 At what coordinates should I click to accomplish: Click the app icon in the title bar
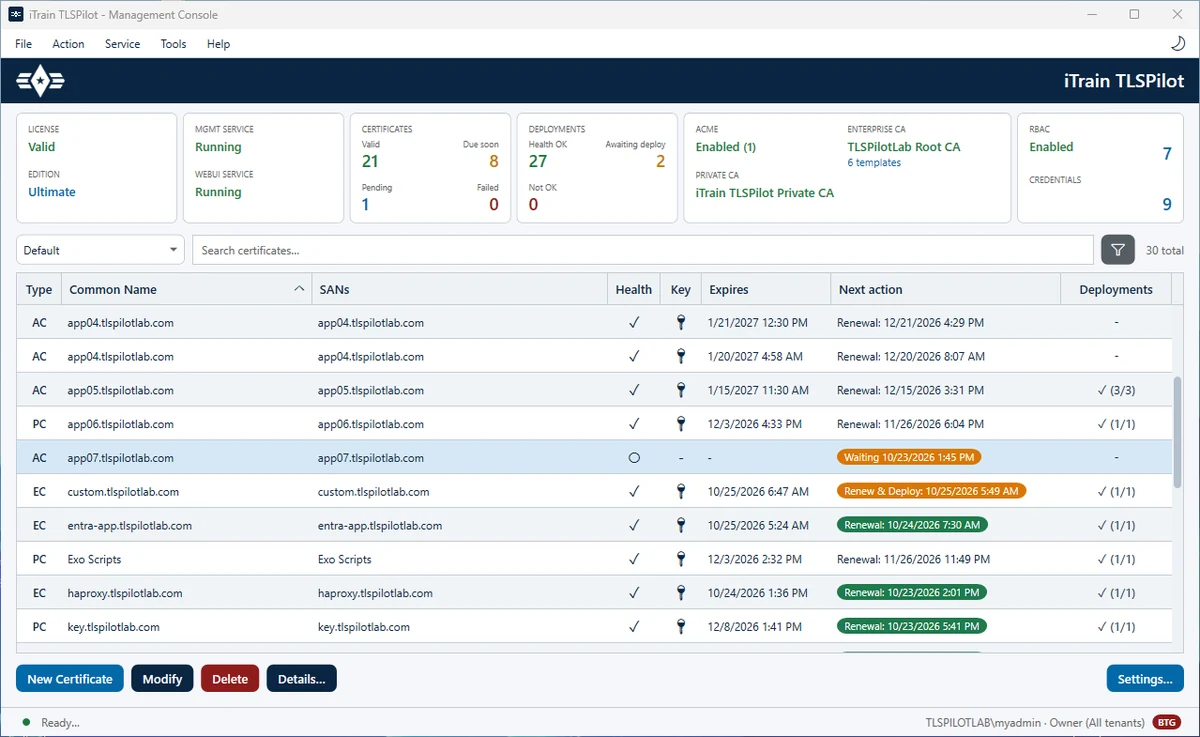click(16, 15)
